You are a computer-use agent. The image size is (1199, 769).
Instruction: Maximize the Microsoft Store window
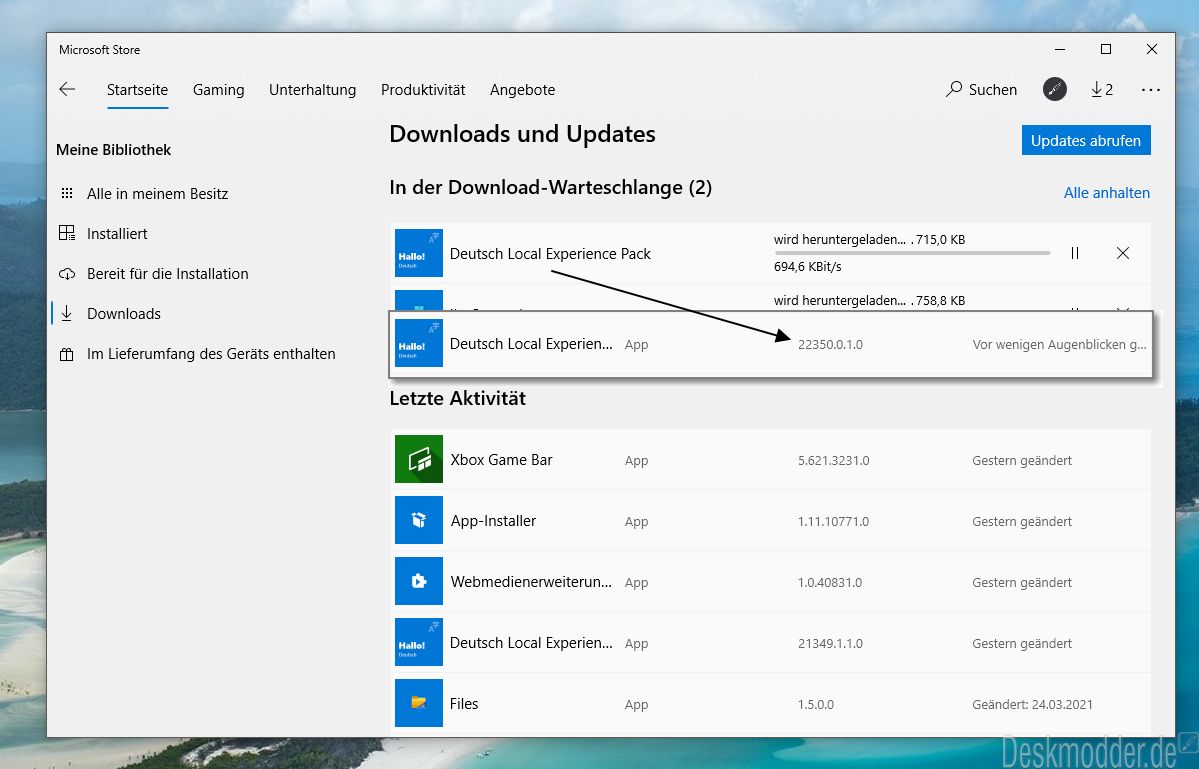coord(1106,49)
